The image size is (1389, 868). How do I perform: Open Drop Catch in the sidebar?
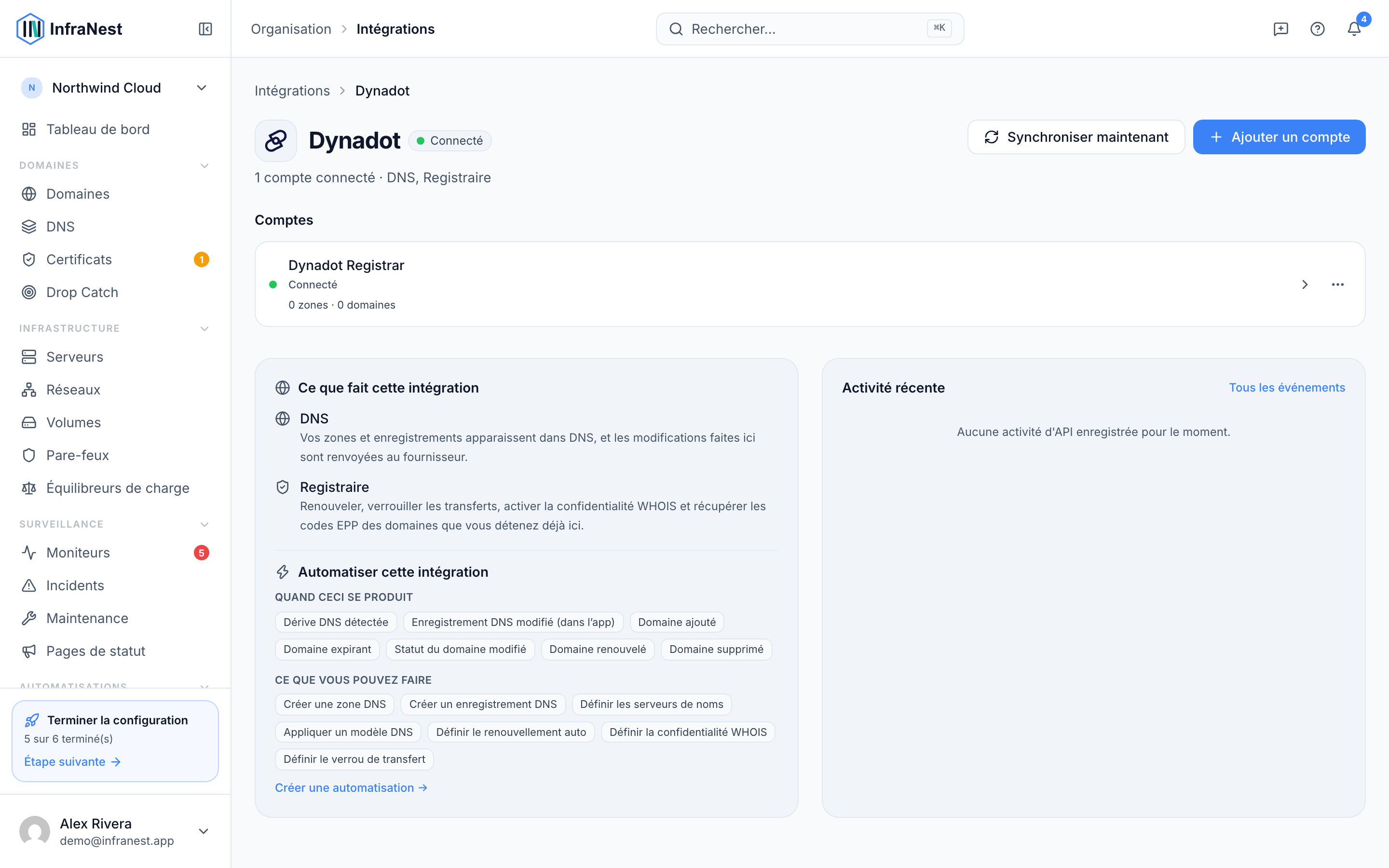point(115,292)
